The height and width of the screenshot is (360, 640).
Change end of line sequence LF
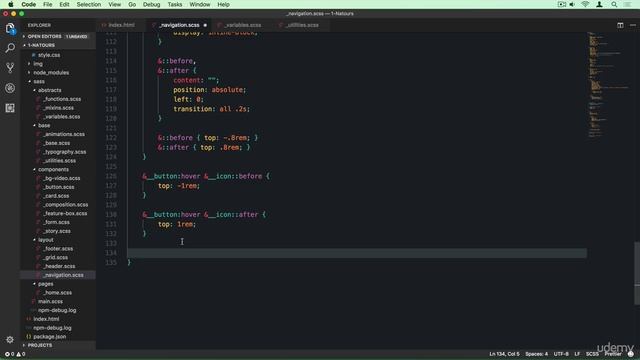[577, 354]
